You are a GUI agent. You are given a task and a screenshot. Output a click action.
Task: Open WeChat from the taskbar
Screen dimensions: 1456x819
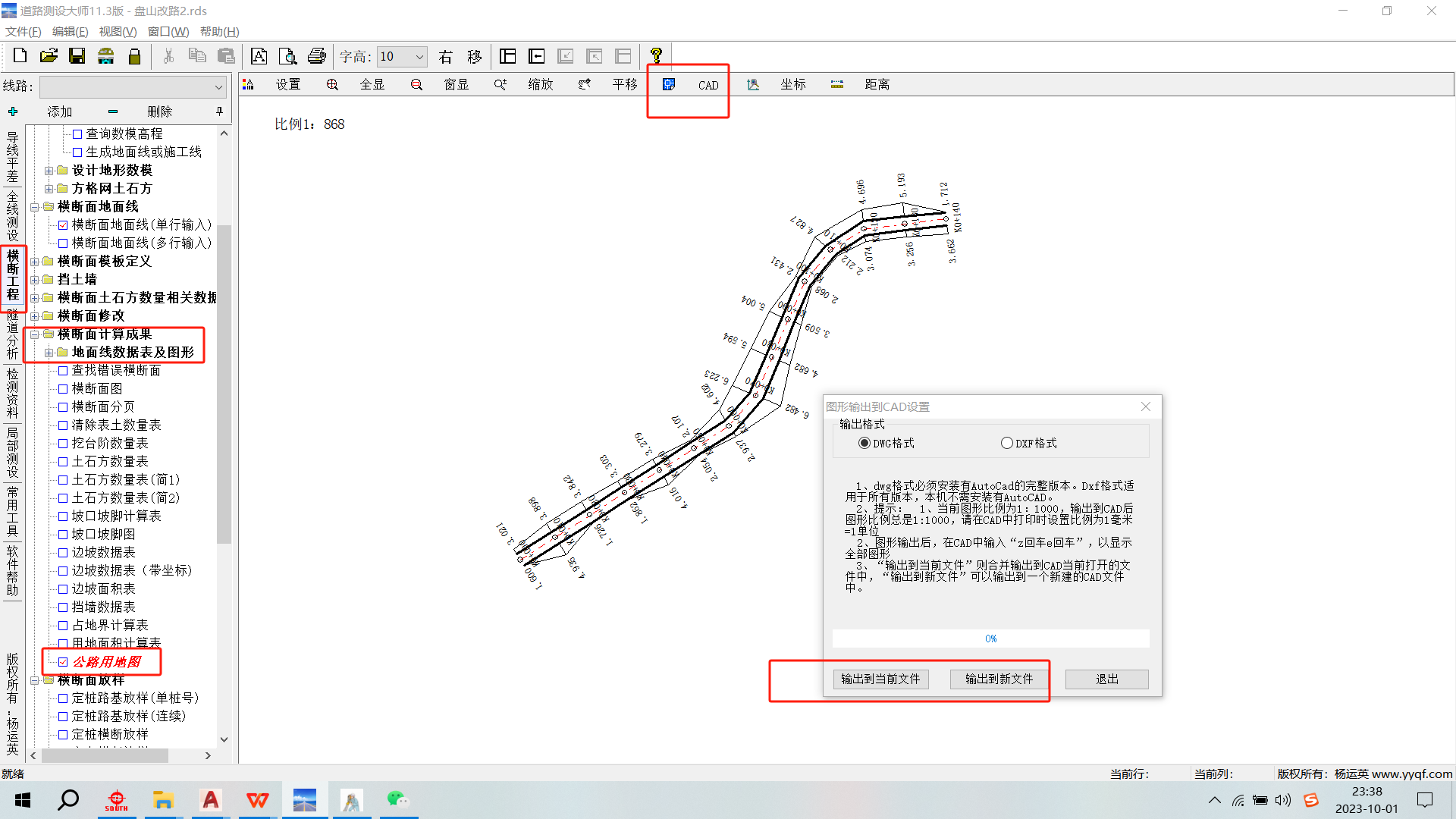click(x=397, y=800)
